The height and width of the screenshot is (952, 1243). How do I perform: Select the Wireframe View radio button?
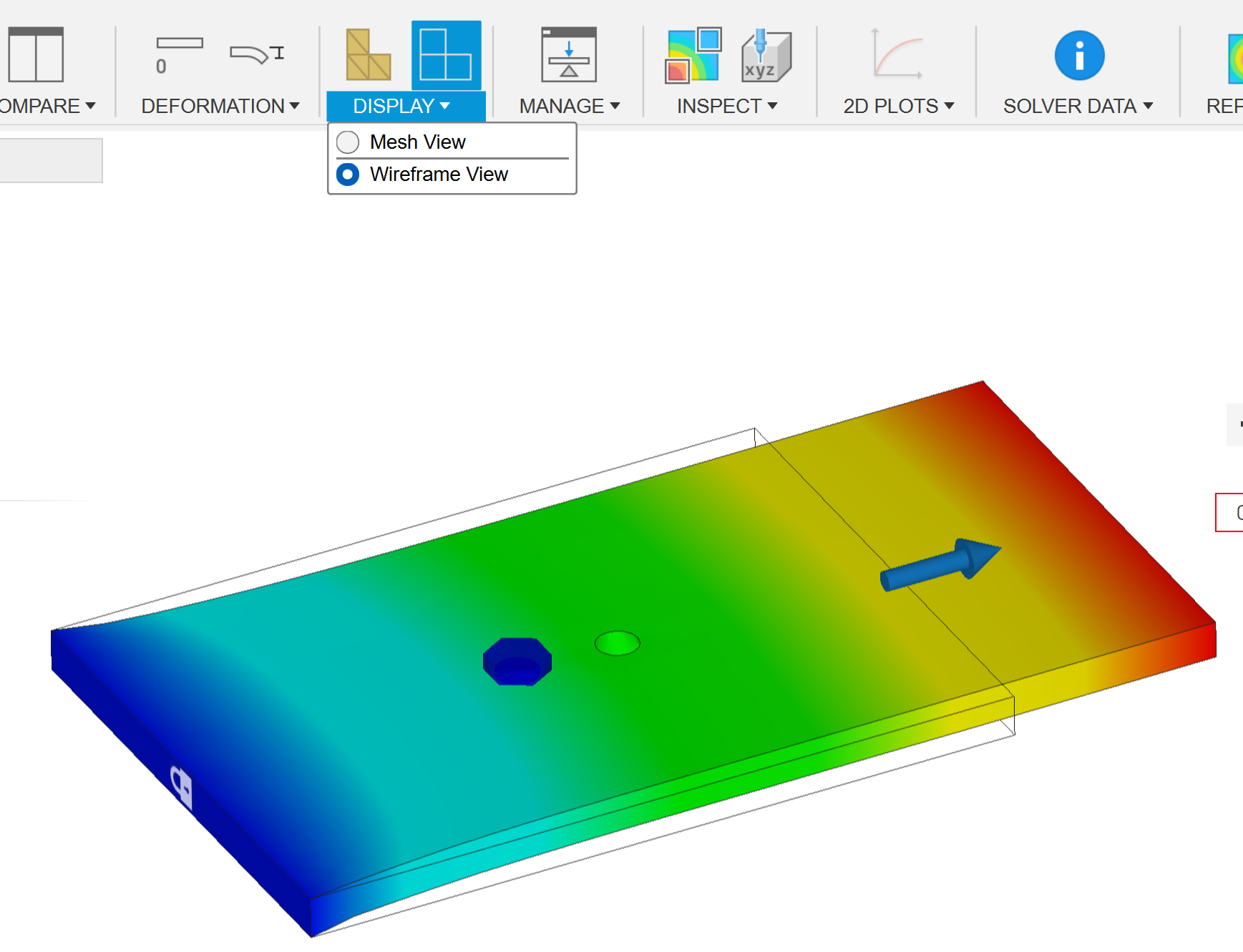coord(347,174)
